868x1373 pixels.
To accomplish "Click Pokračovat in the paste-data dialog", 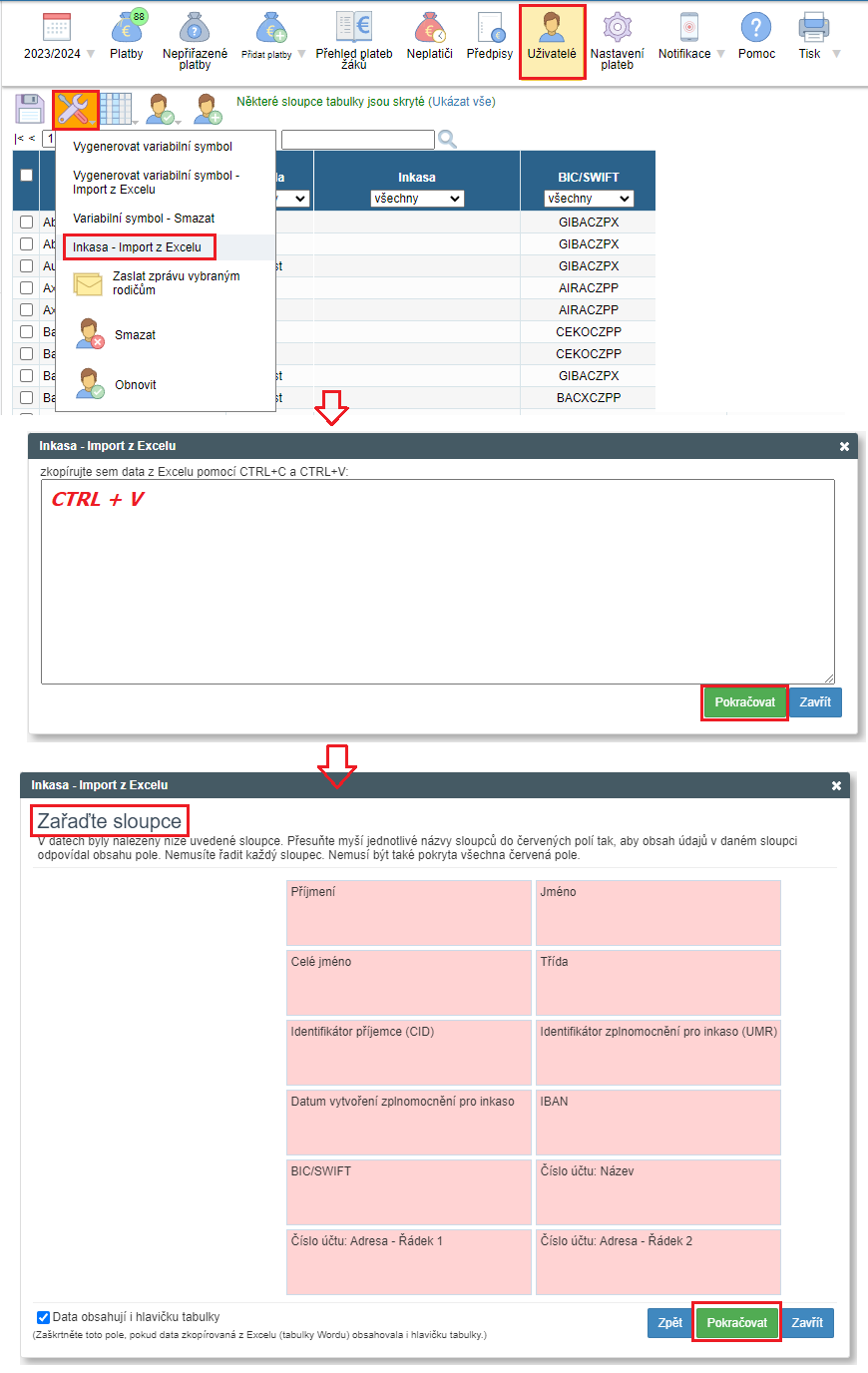I will pyautogui.click(x=744, y=702).
